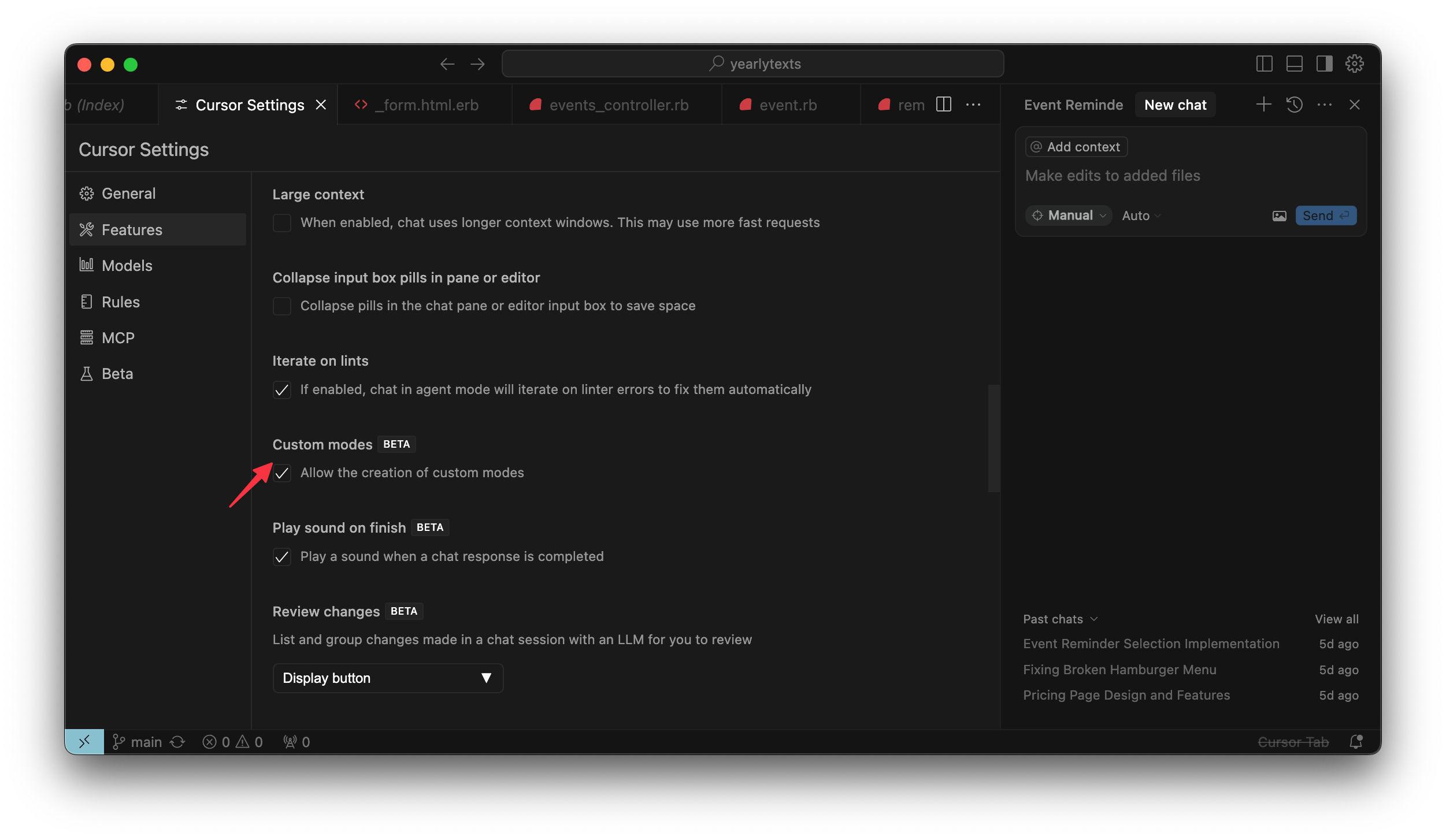Open remote window indicator in status bar
Viewport: 1446px width, 840px height.
(x=84, y=741)
